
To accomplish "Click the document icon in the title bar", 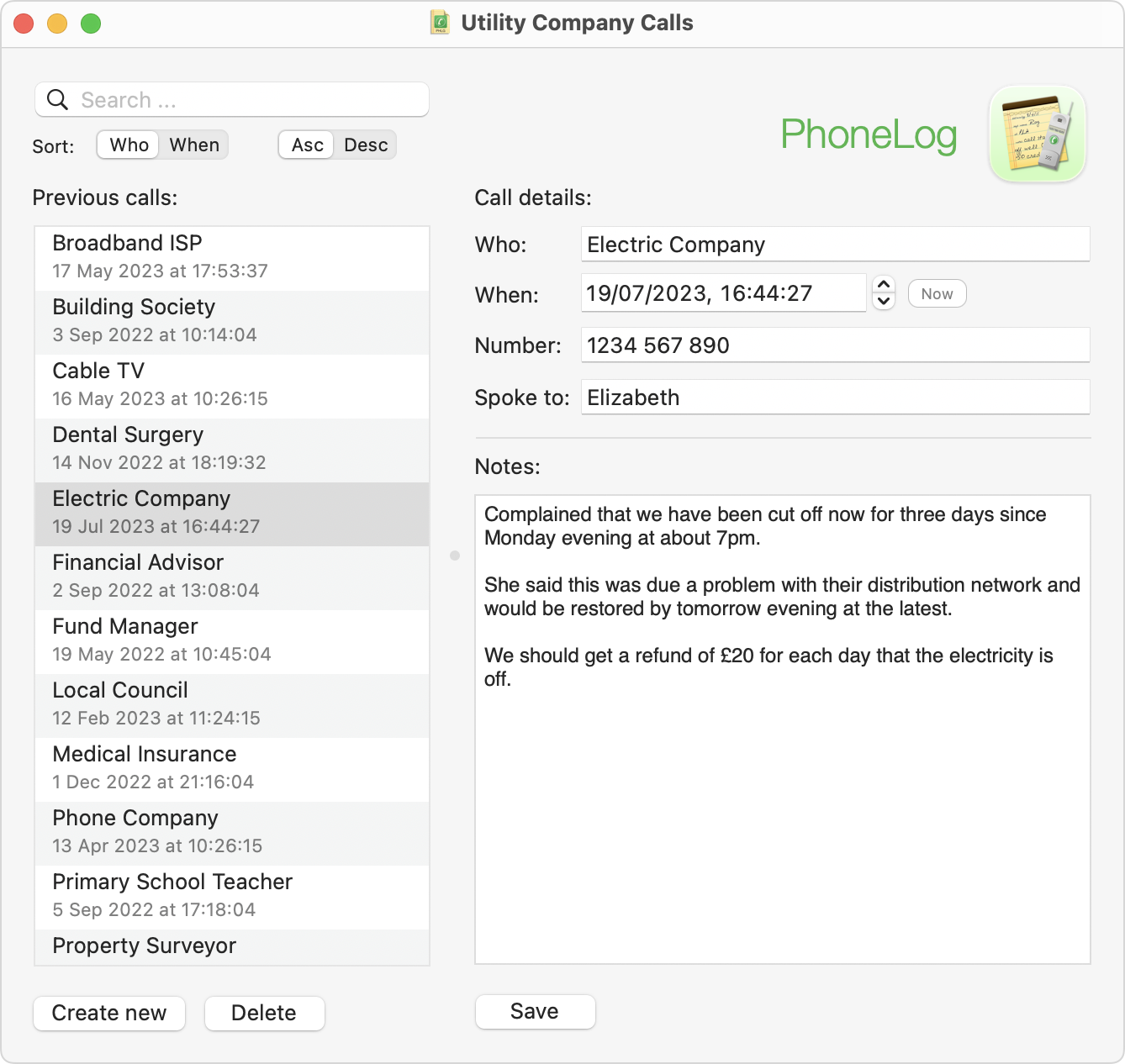I will coord(439,23).
